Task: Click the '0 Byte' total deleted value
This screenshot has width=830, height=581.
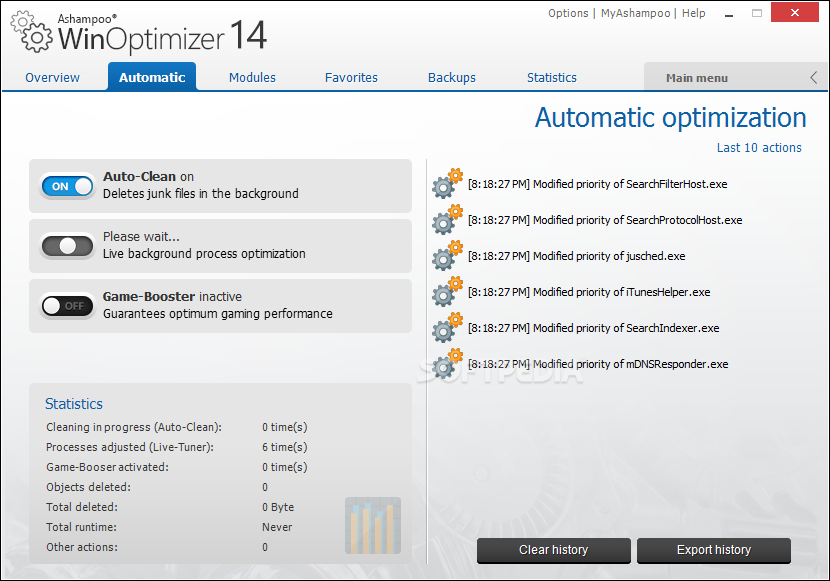Action: click(x=278, y=507)
